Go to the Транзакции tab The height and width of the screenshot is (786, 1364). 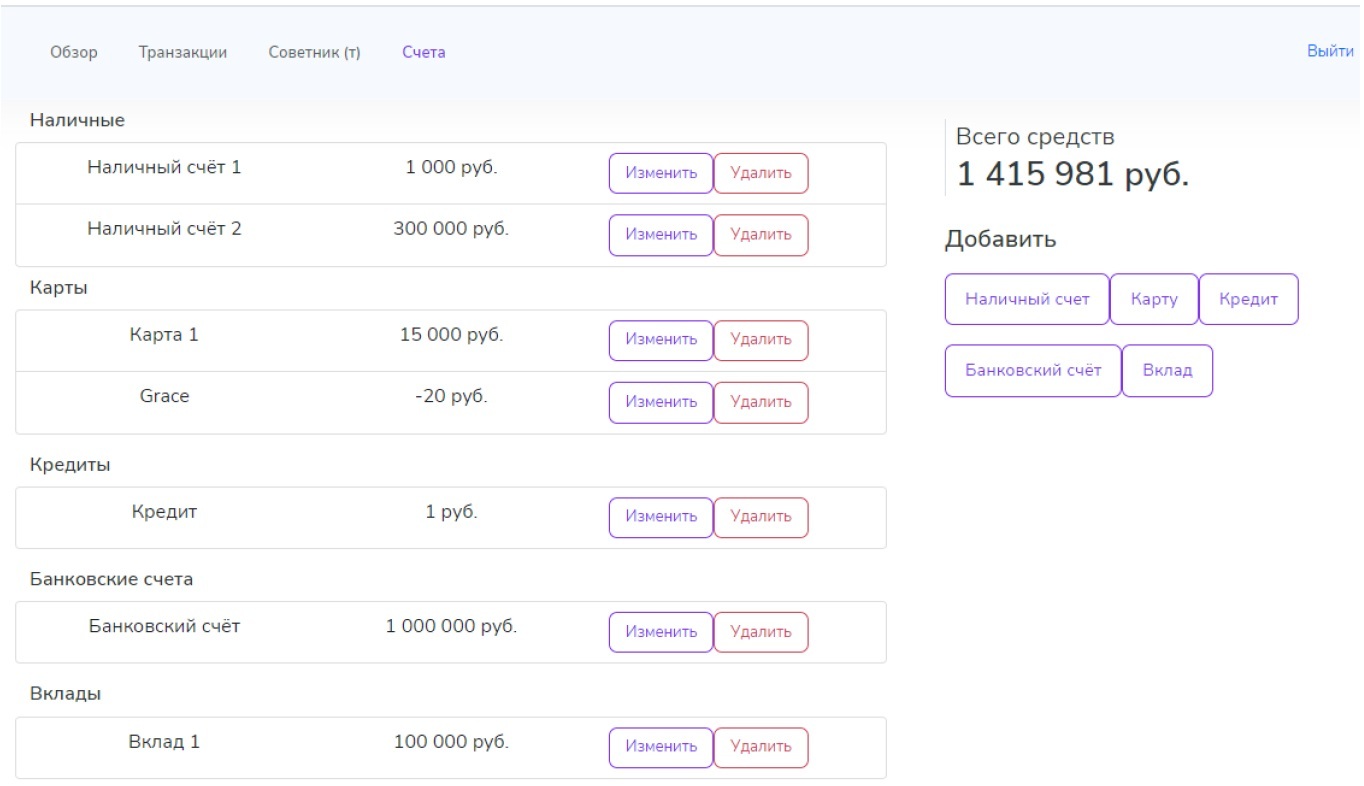click(x=182, y=52)
